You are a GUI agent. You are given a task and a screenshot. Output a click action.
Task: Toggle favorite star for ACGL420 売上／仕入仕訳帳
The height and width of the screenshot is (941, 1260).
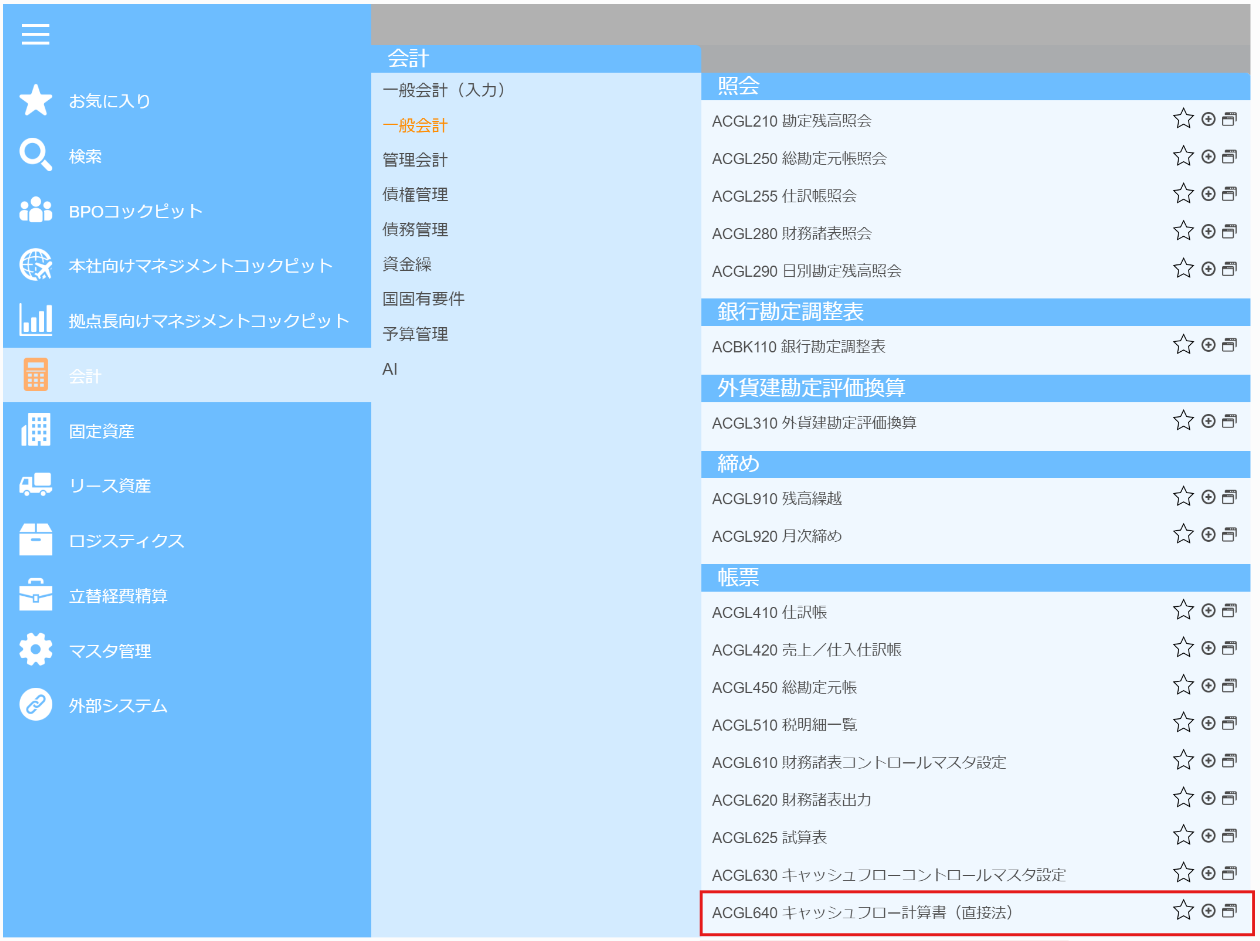(1184, 648)
